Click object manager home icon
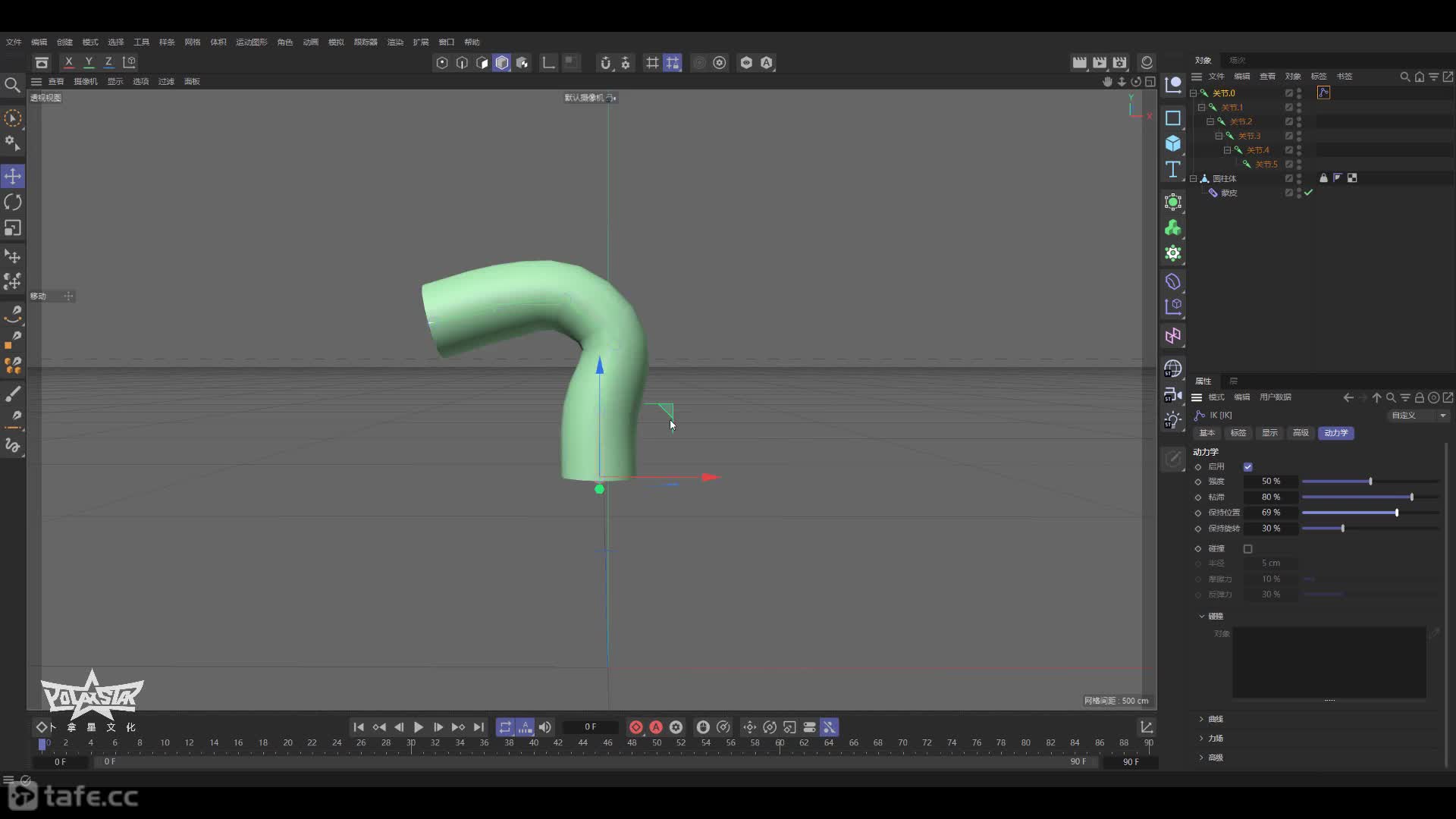 [1420, 77]
